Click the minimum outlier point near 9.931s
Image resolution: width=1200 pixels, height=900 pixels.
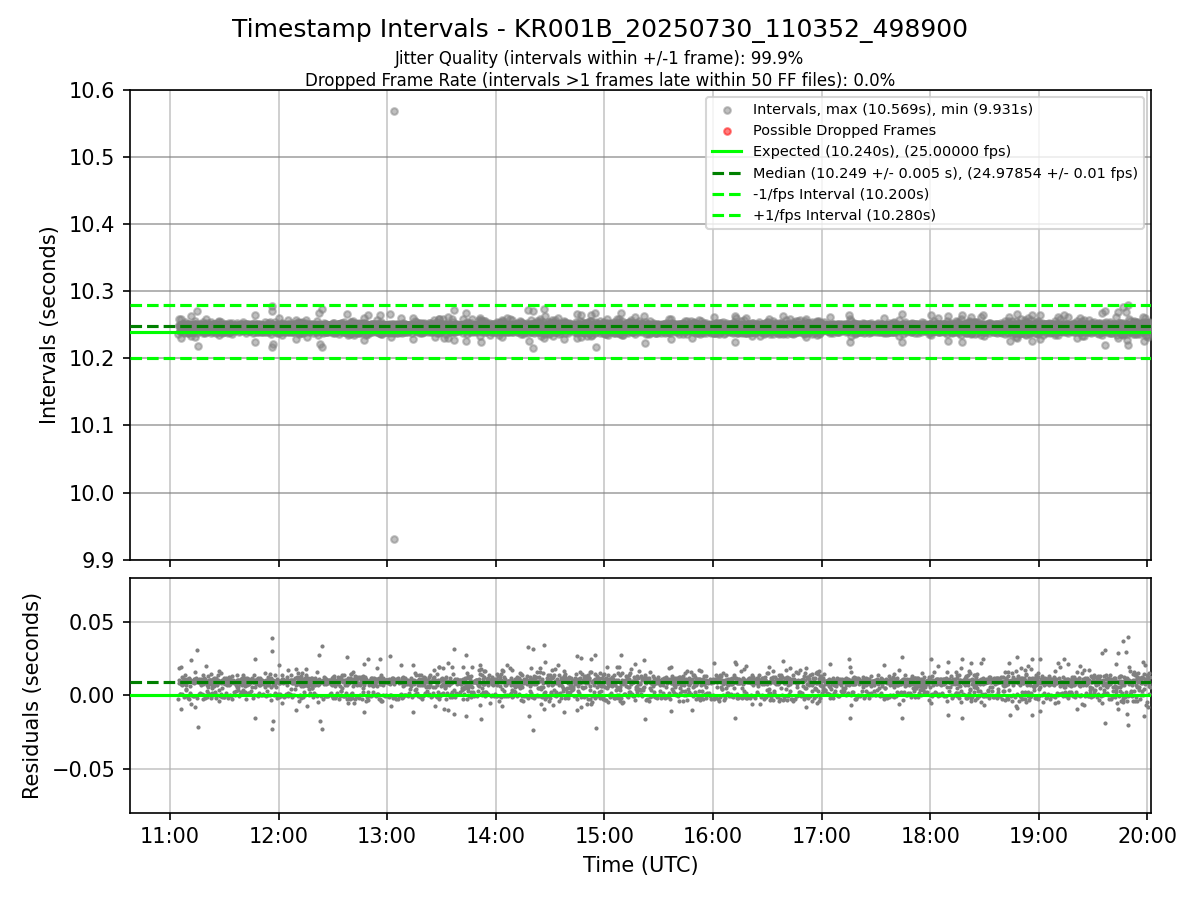(x=394, y=539)
